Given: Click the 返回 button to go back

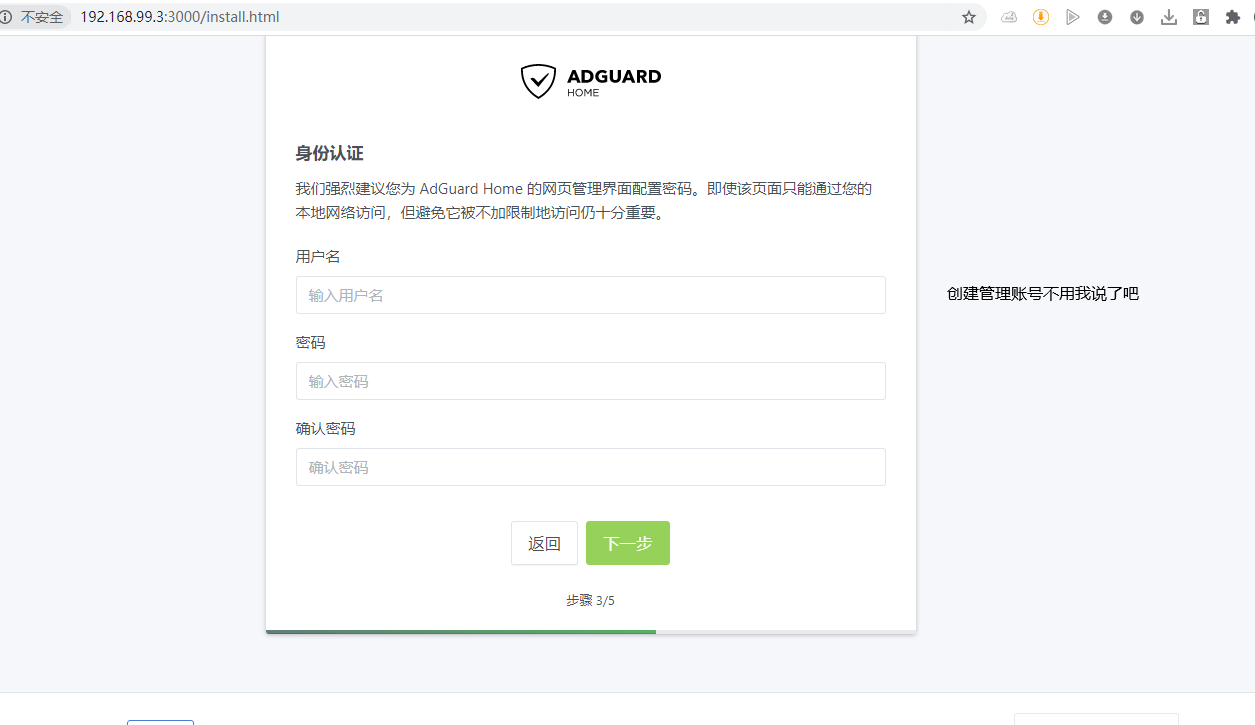Looking at the screenshot, I should tap(544, 543).
